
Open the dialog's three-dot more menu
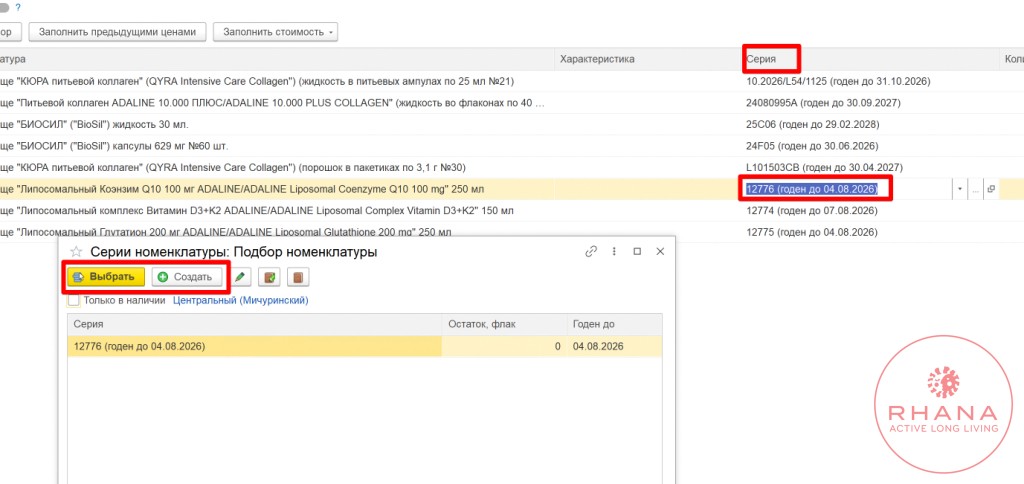click(x=614, y=252)
